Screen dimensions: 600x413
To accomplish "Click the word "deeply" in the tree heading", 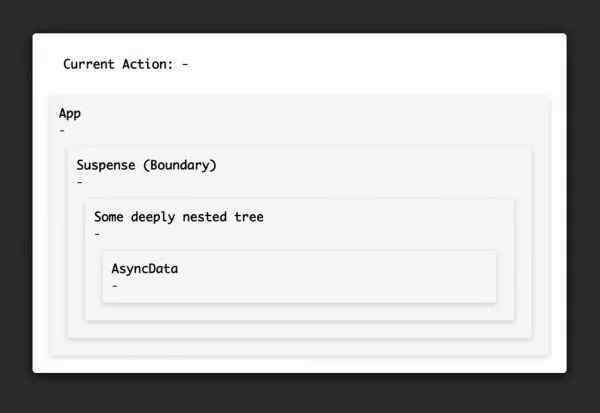I will click(x=153, y=217).
